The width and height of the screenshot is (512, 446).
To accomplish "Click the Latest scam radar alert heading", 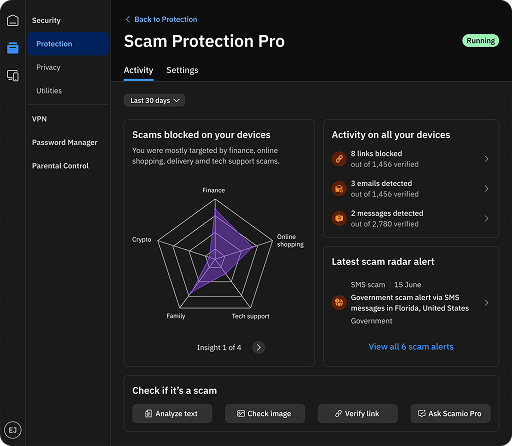I will [x=383, y=262].
